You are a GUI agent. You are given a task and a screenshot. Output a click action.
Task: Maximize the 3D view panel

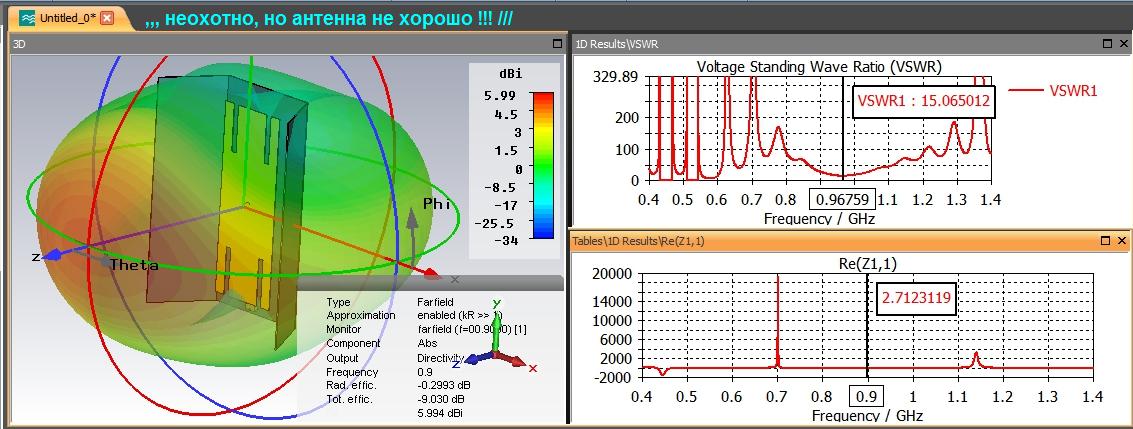(557, 43)
